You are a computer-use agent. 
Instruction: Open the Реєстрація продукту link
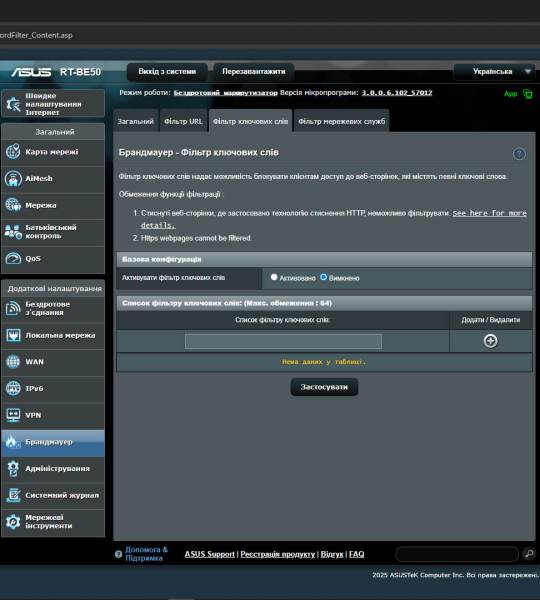pos(277,554)
